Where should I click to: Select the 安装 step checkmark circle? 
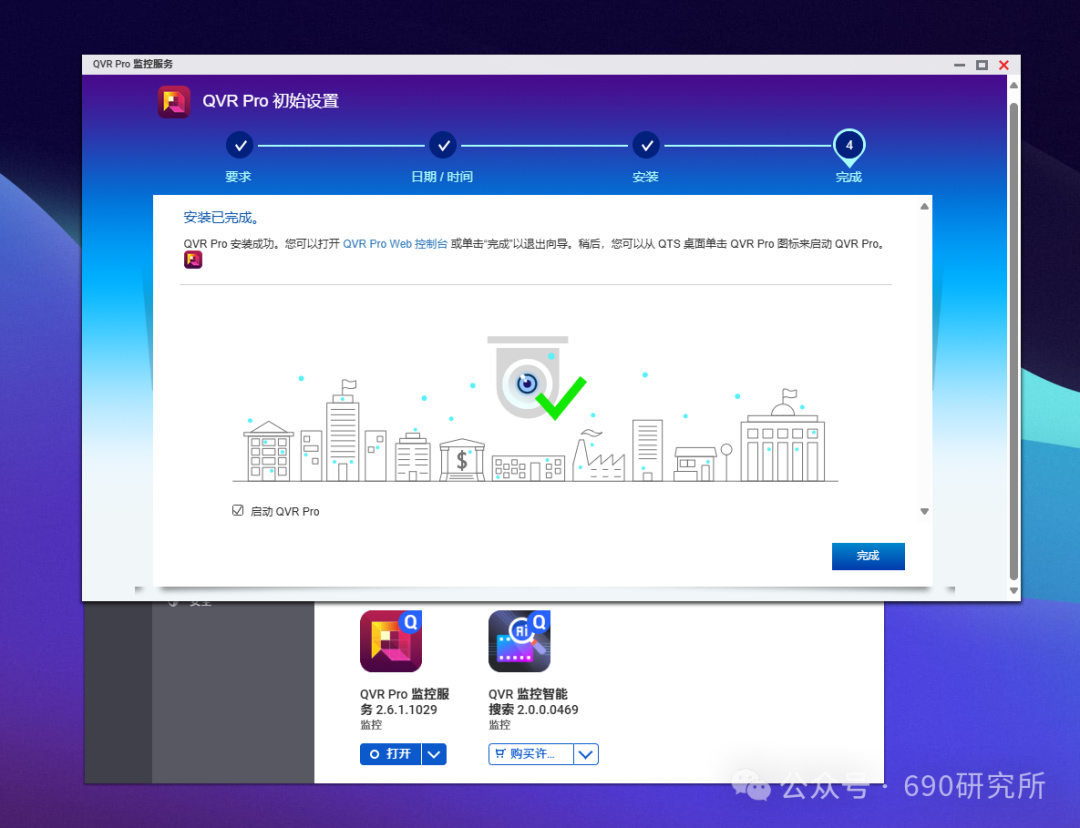646,145
